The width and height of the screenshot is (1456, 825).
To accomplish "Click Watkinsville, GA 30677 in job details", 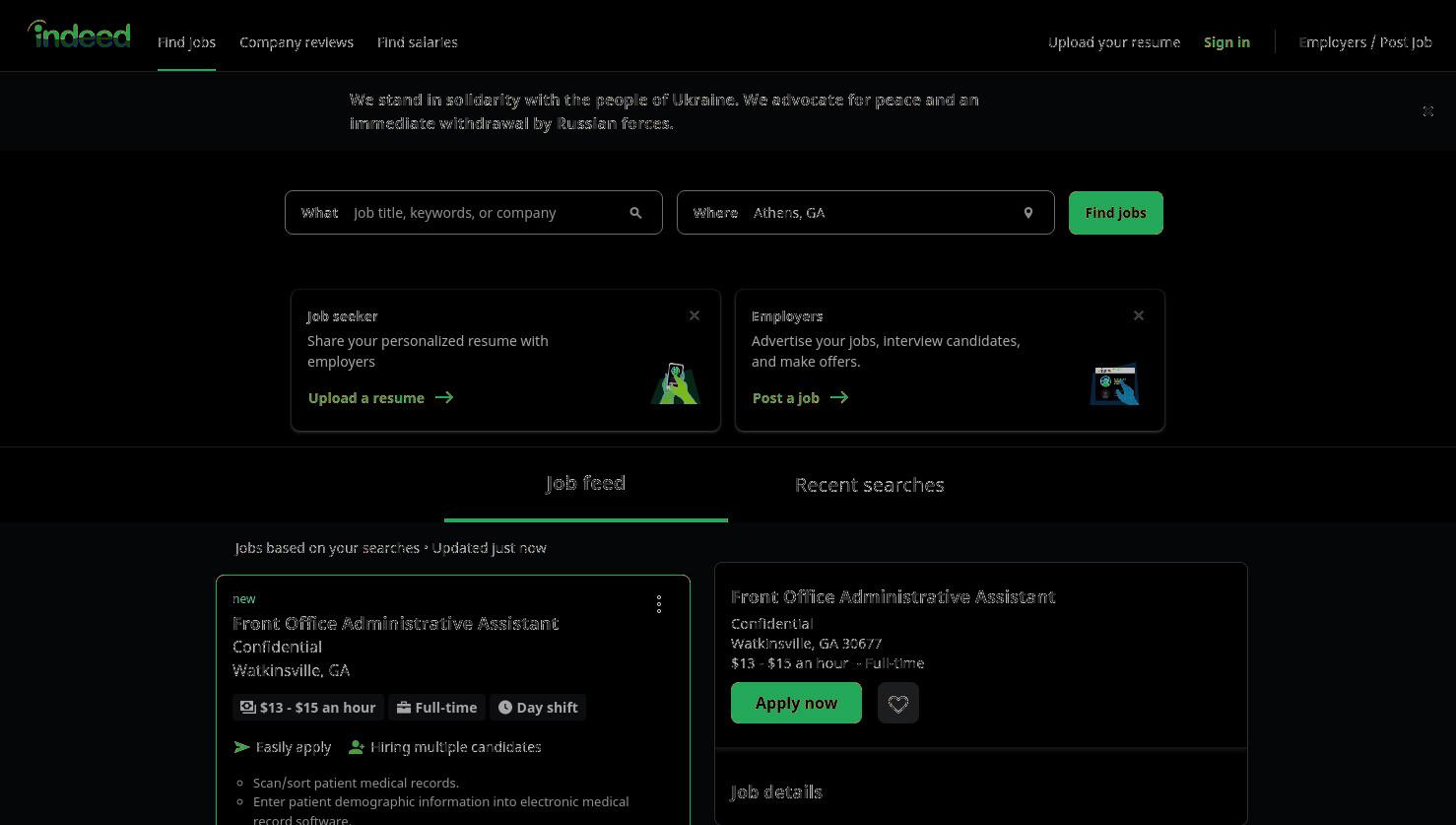I will pyautogui.click(x=807, y=644).
